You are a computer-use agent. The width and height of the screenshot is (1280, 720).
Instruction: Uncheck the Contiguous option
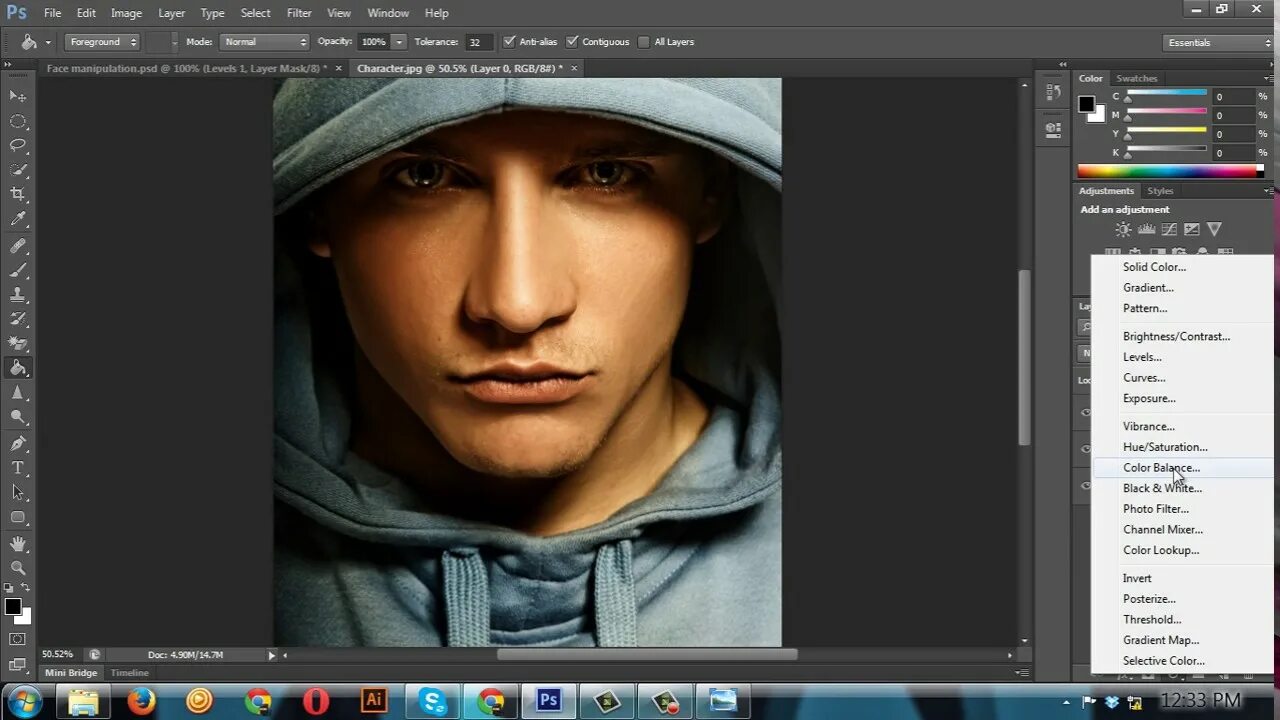[x=572, y=42]
